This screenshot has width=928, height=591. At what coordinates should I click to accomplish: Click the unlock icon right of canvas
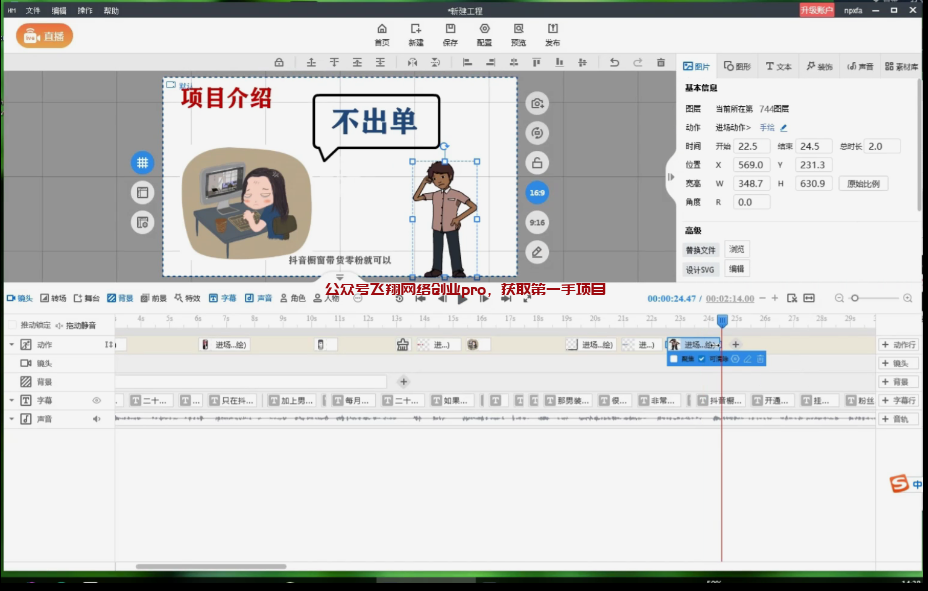click(x=537, y=163)
